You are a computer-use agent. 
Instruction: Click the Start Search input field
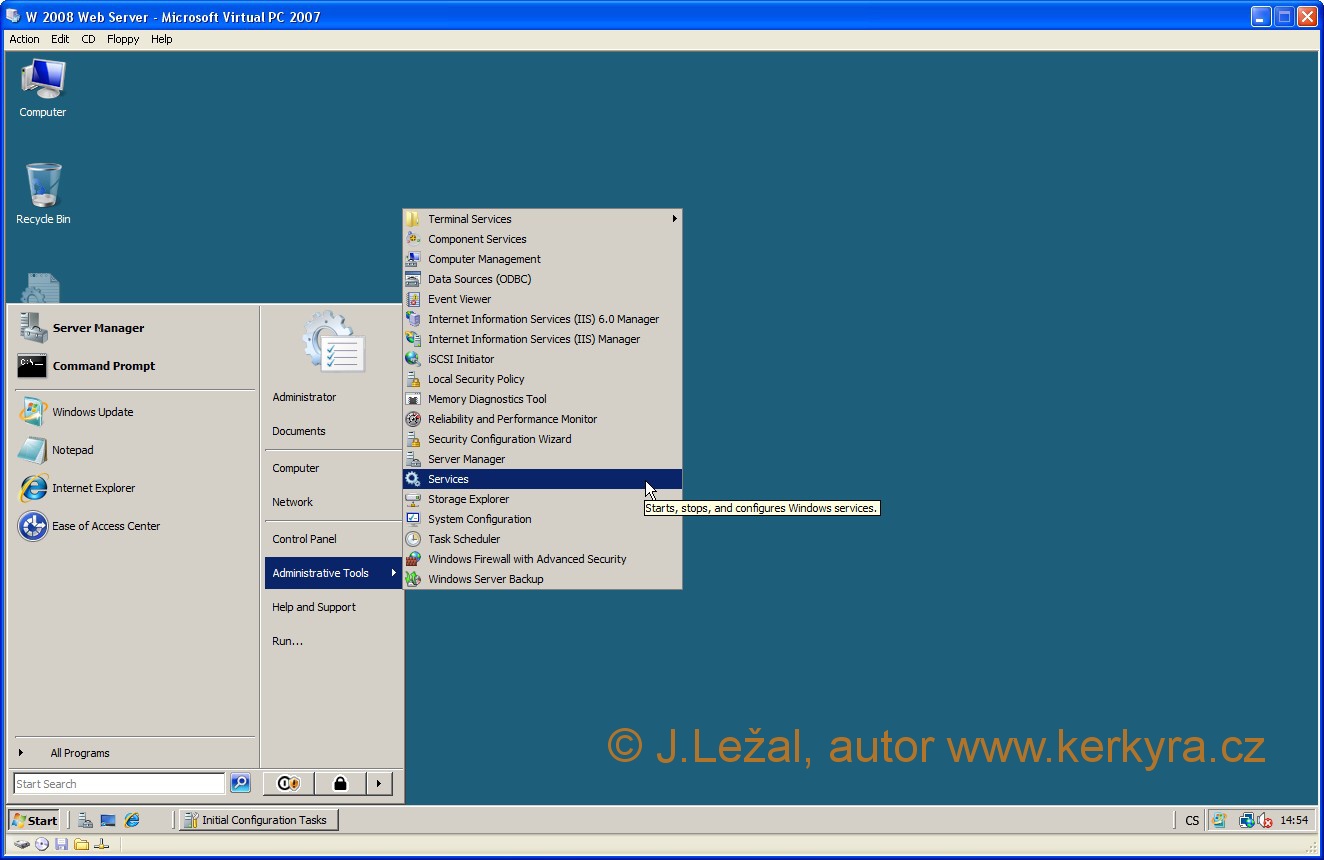tap(118, 784)
